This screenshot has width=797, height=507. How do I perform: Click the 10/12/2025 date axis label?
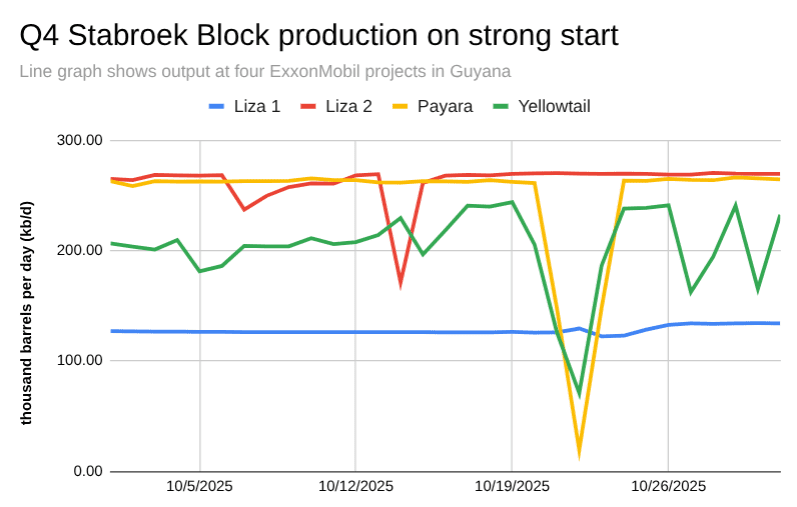[356, 487]
